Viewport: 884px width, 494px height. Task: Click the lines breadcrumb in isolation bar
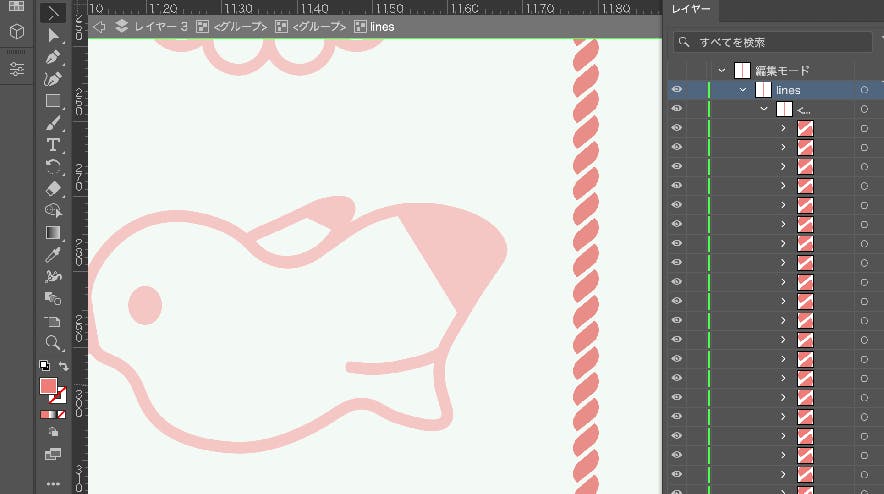pyautogui.click(x=382, y=27)
